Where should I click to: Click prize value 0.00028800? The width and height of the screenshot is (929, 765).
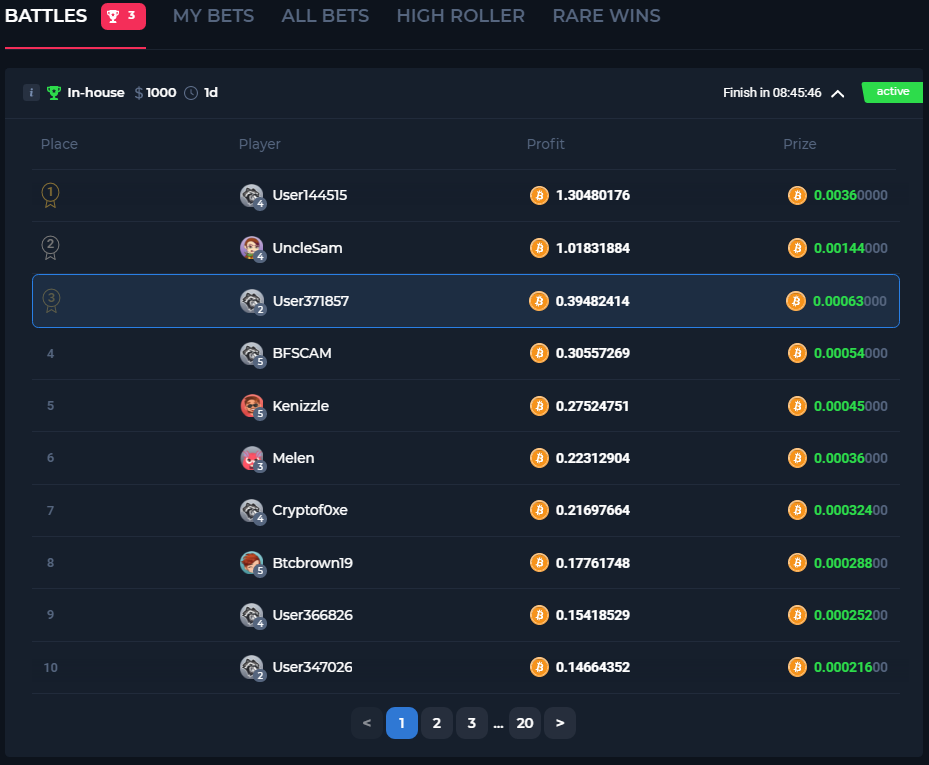851,563
